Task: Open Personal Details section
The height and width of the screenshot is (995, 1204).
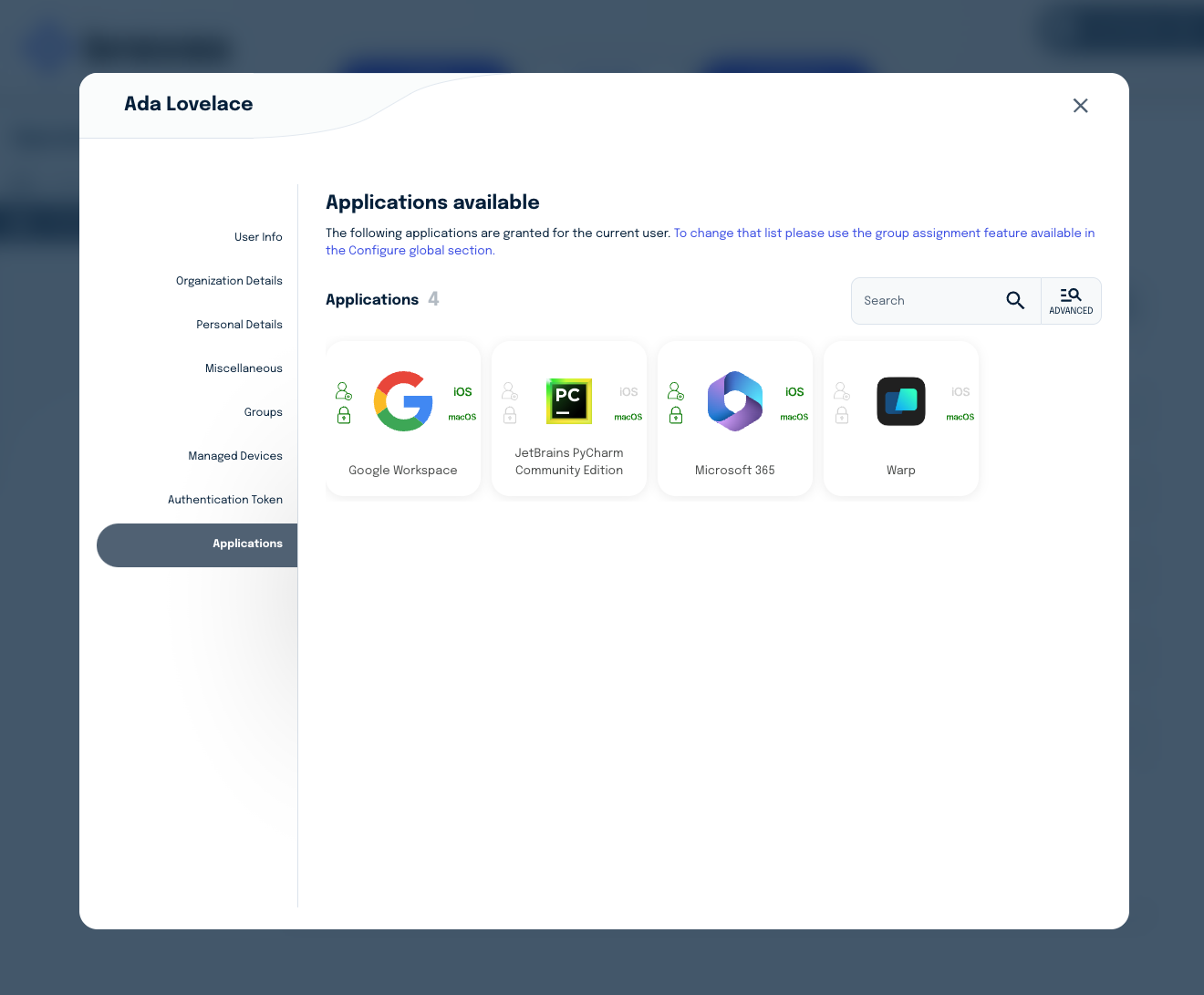Action: pos(239,325)
